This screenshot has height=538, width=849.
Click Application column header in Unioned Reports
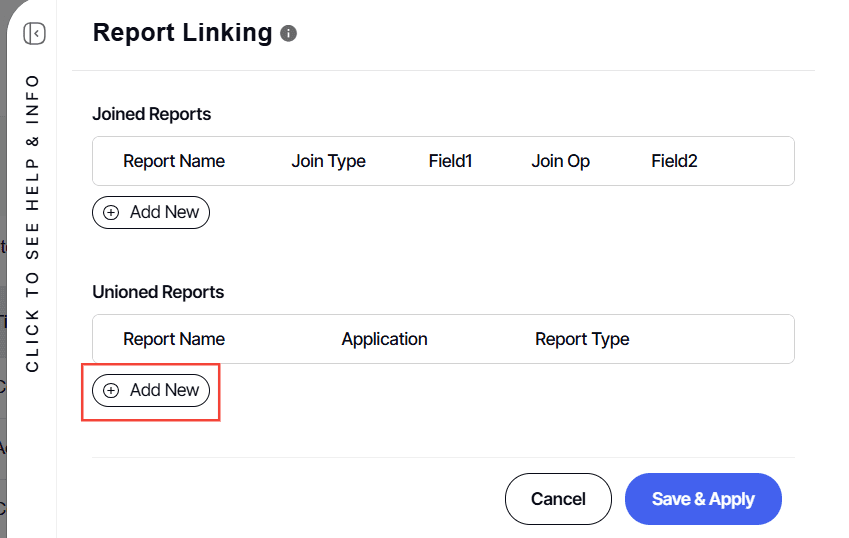tap(384, 339)
